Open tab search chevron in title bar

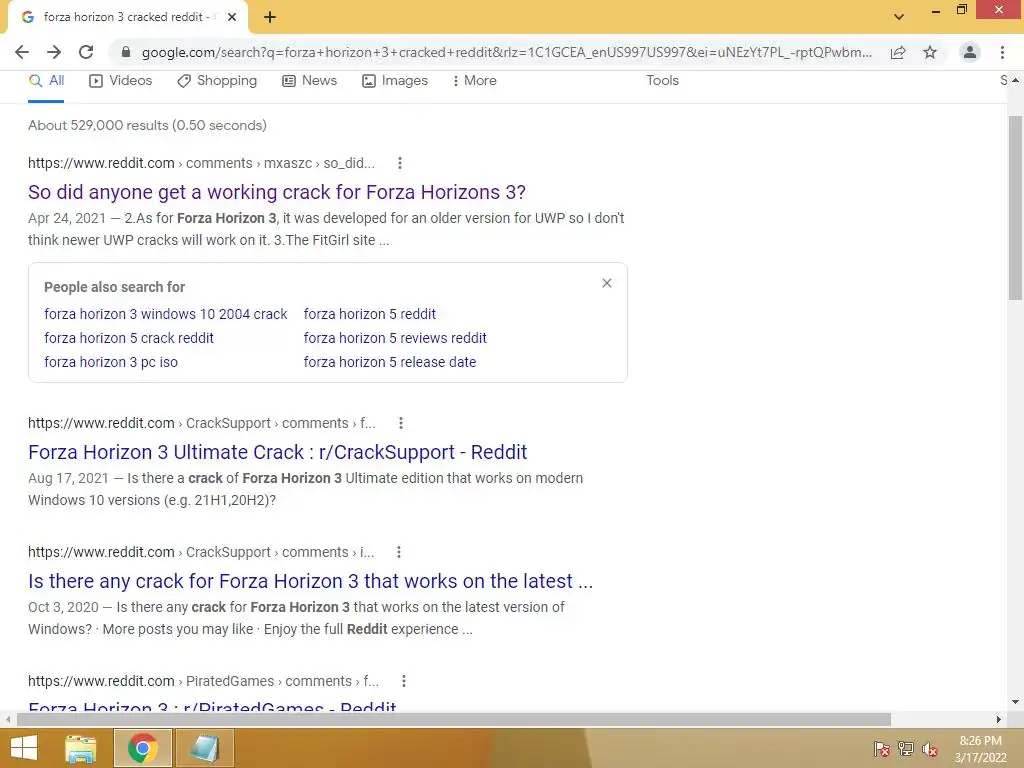click(x=899, y=17)
